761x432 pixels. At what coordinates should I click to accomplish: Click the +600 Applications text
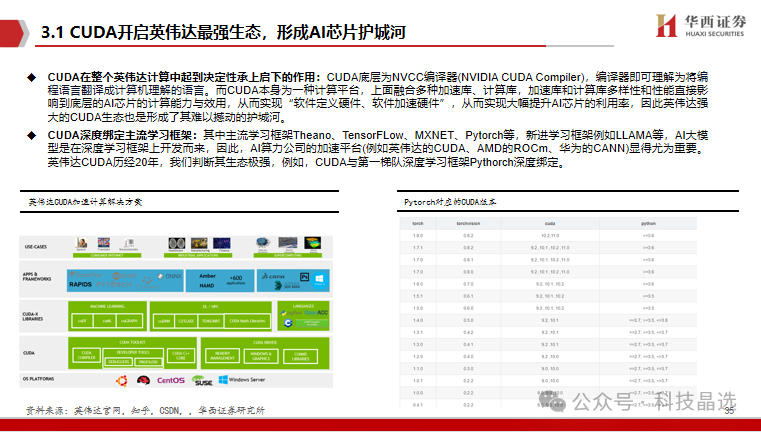236,280
